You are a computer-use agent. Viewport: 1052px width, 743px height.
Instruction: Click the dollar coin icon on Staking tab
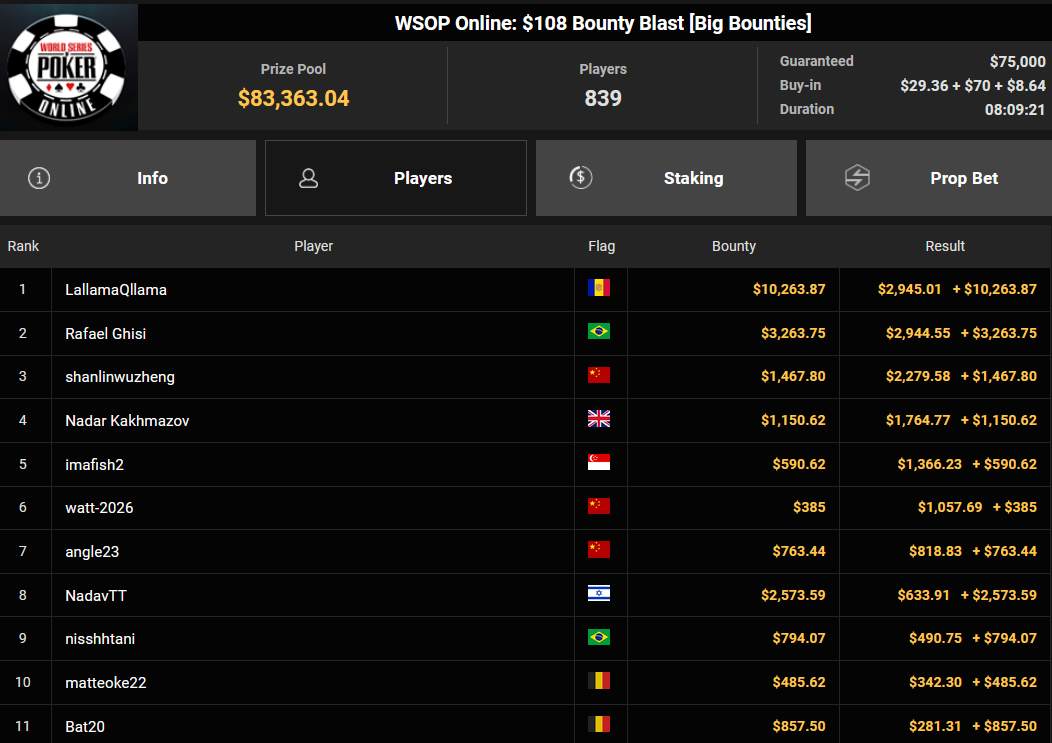[x=580, y=177]
